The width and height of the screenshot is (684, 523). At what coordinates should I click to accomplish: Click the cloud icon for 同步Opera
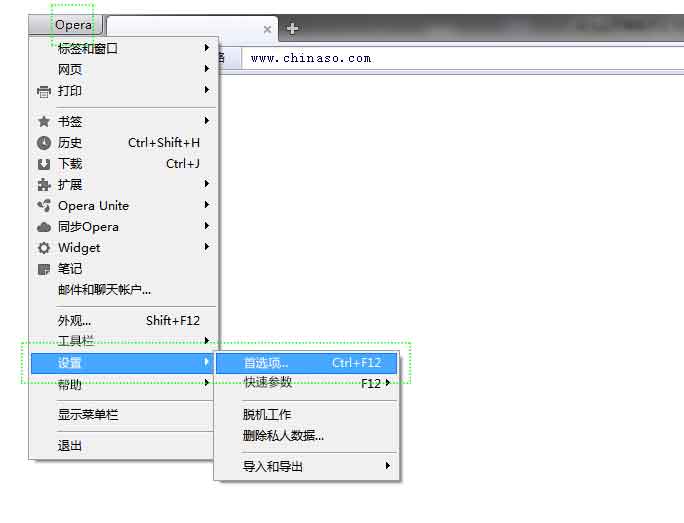(x=43, y=227)
